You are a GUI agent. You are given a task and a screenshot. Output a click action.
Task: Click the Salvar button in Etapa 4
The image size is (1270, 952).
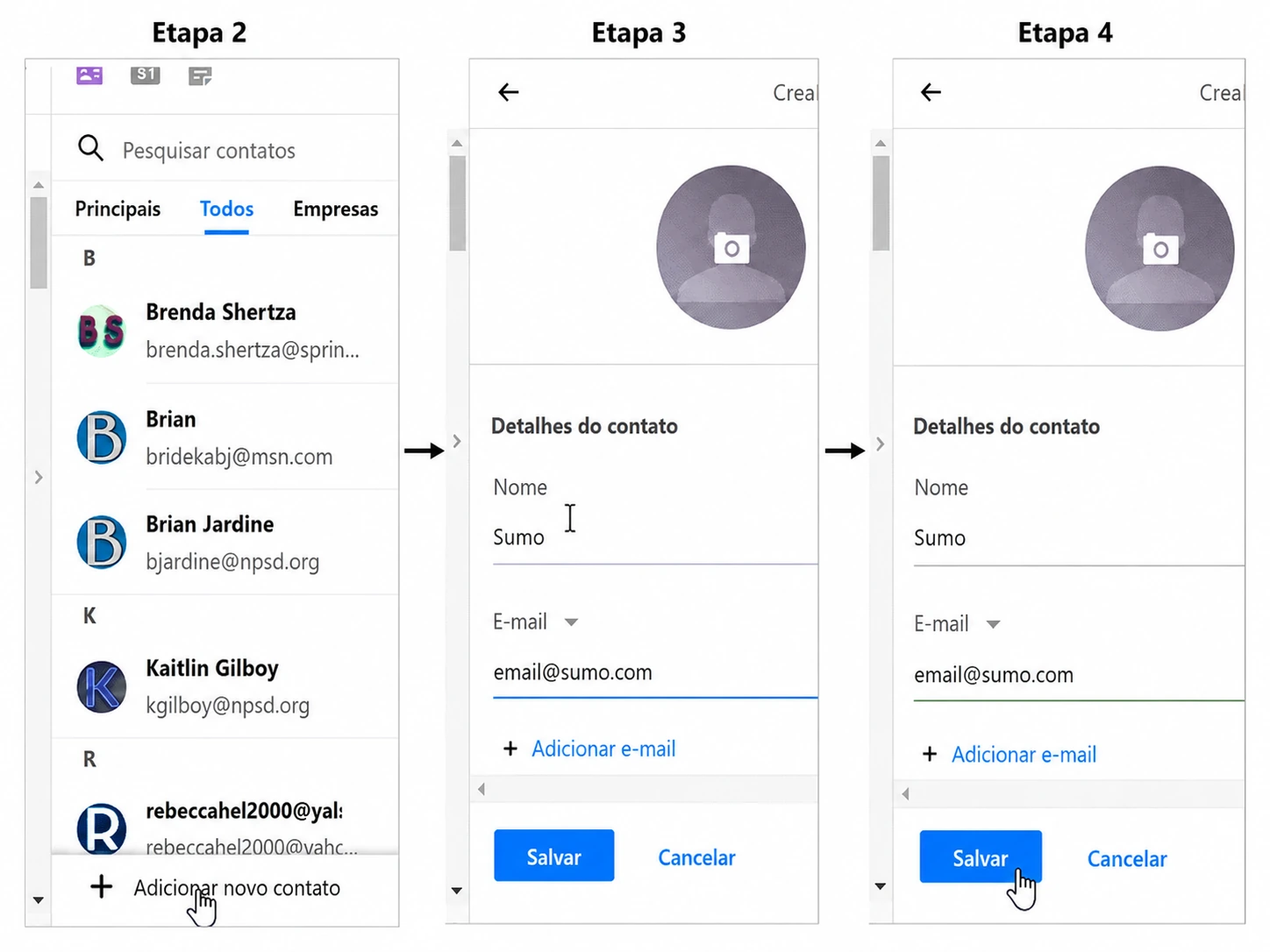tap(981, 856)
